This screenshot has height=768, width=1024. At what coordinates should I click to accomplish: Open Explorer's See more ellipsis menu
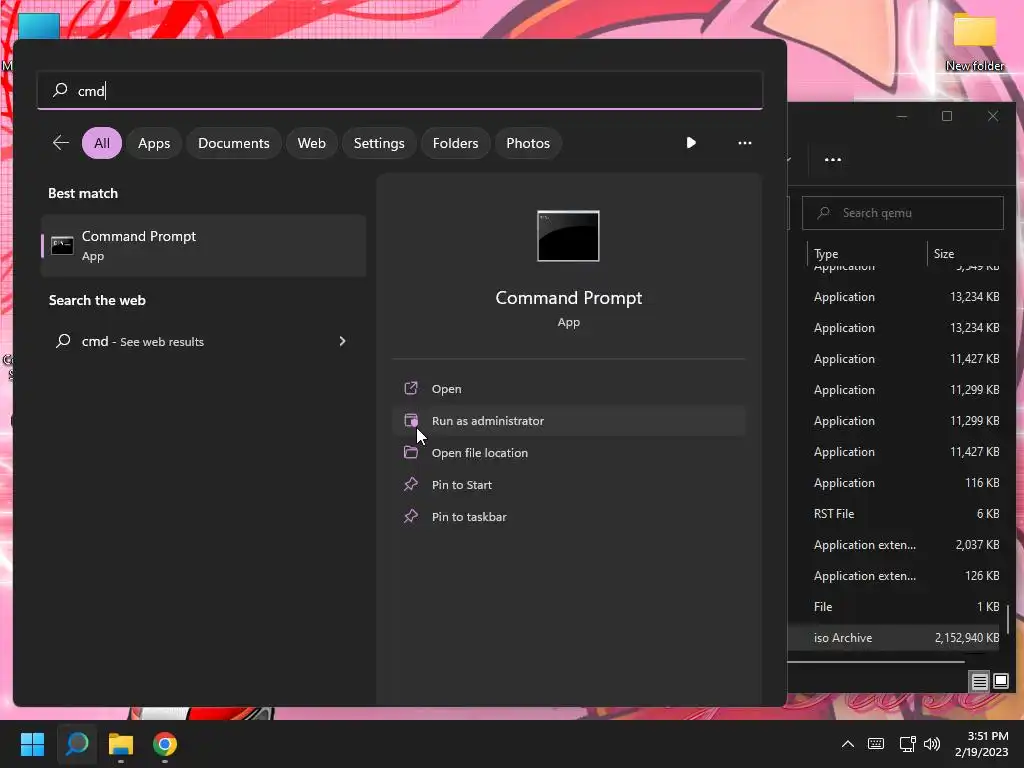pyautogui.click(x=833, y=159)
